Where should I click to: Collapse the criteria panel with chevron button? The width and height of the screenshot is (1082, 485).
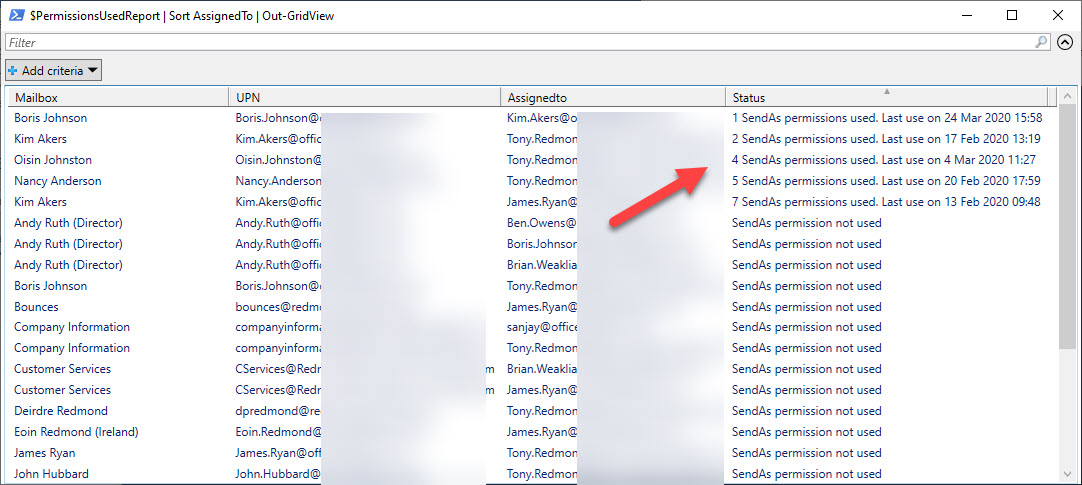click(1065, 42)
